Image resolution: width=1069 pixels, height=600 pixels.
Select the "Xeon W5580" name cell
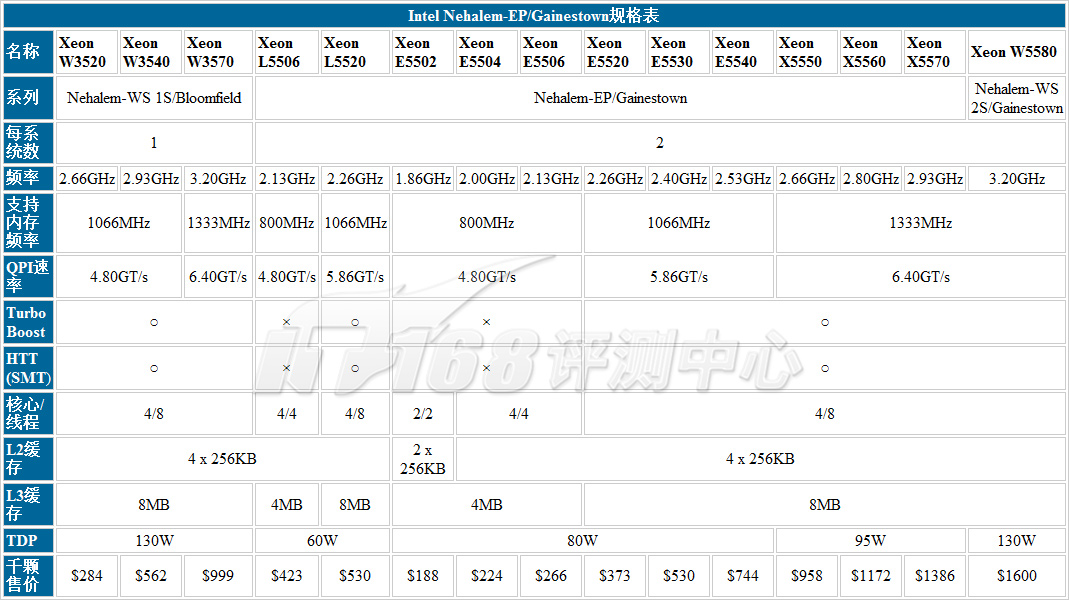pos(1017,52)
